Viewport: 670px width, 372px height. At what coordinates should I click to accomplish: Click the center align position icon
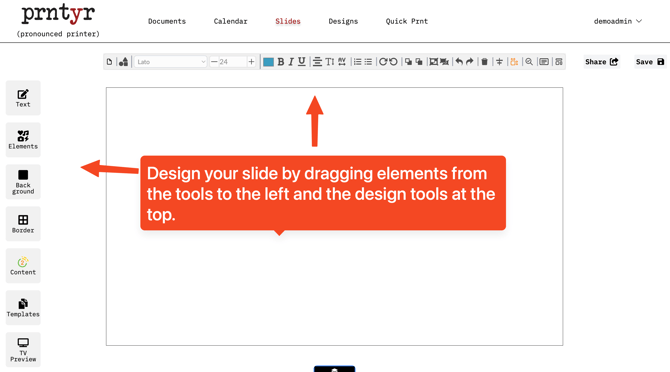tap(499, 62)
